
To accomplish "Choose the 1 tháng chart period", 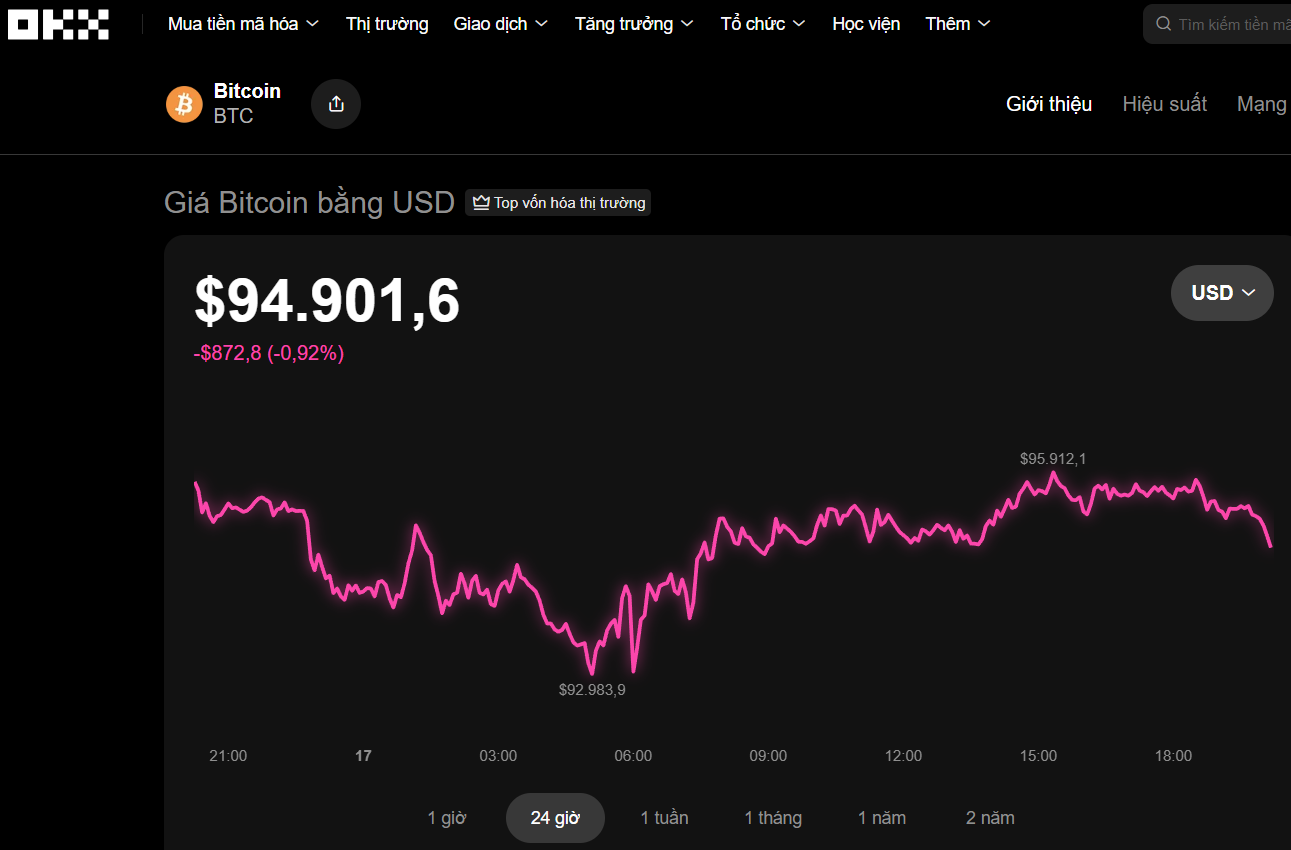I will click(x=773, y=818).
